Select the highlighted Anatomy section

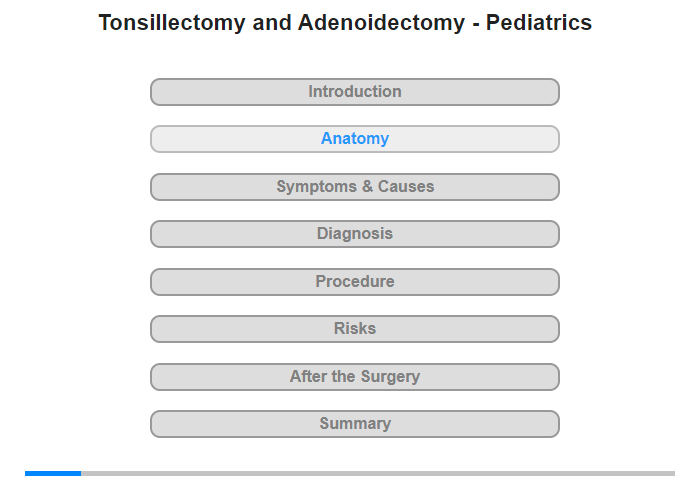point(354,139)
